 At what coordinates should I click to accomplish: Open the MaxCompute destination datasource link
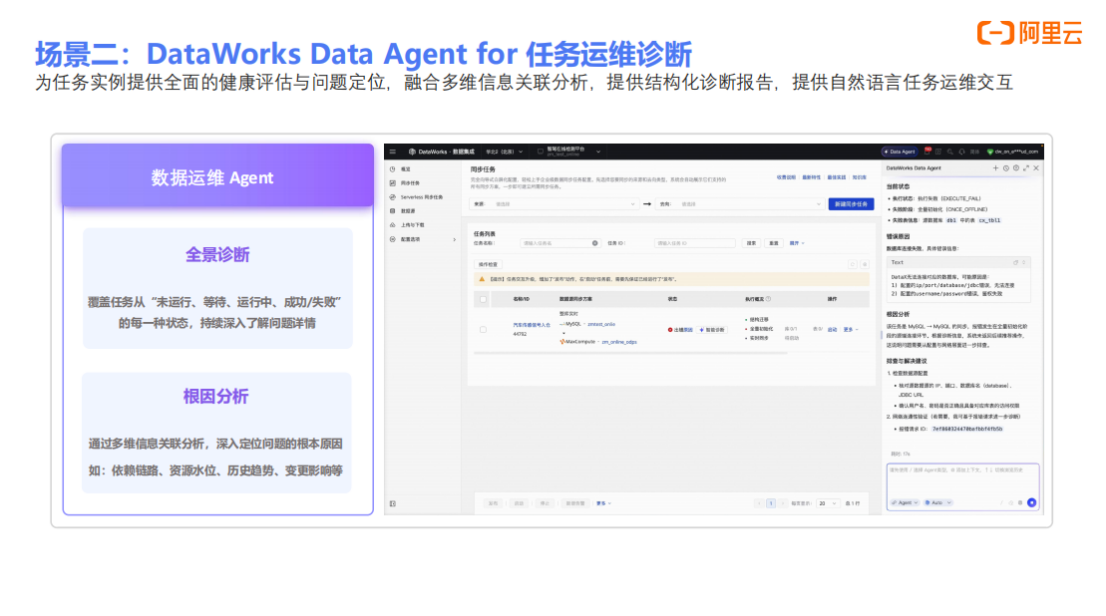coord(619,342)
